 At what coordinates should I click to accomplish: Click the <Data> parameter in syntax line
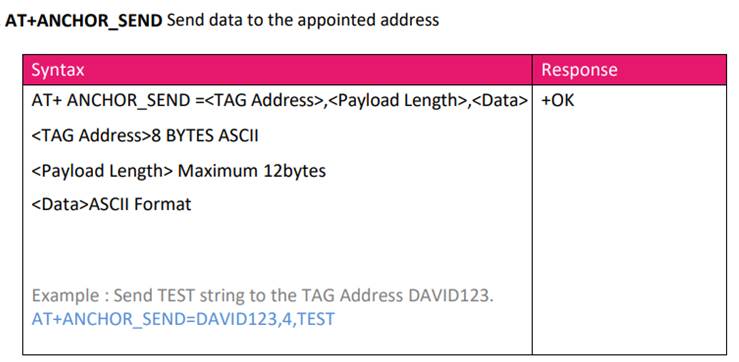499,101
